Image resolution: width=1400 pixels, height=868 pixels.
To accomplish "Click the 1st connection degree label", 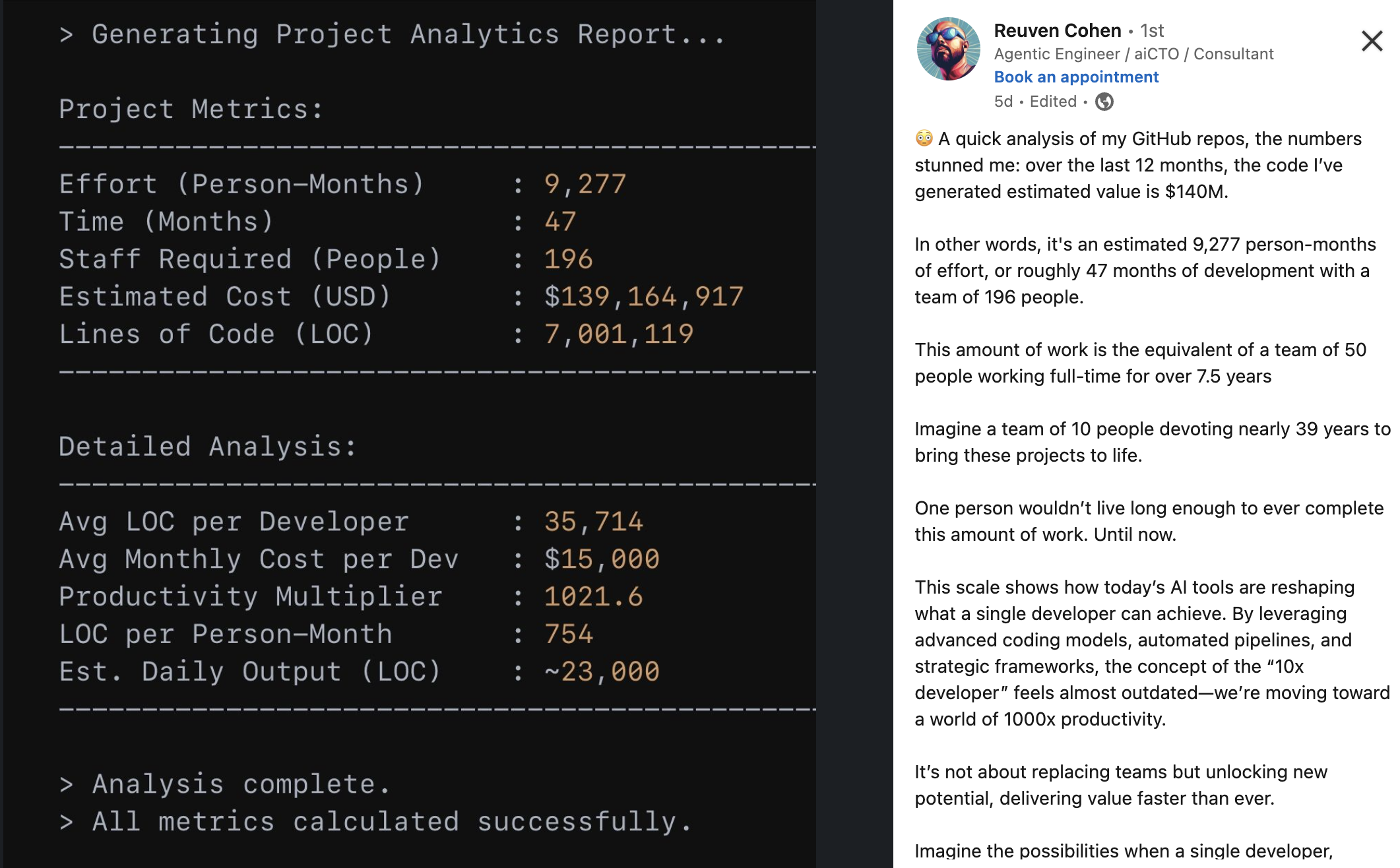I will 1152,30.
